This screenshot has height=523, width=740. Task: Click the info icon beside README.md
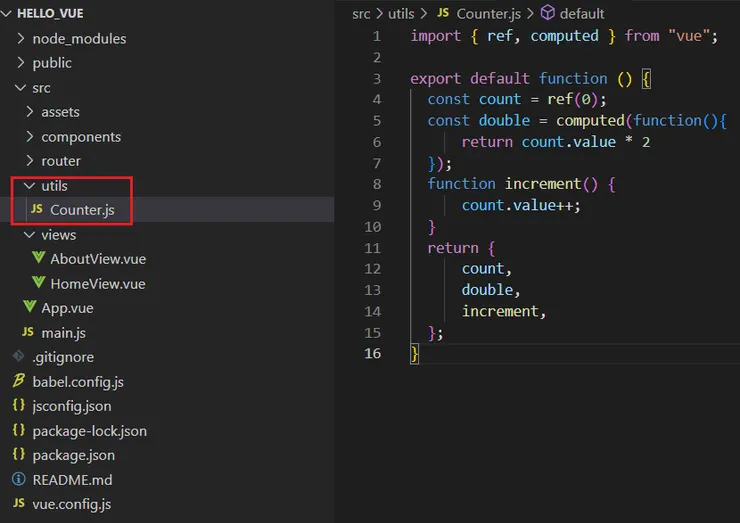click(x=18, y=479)
